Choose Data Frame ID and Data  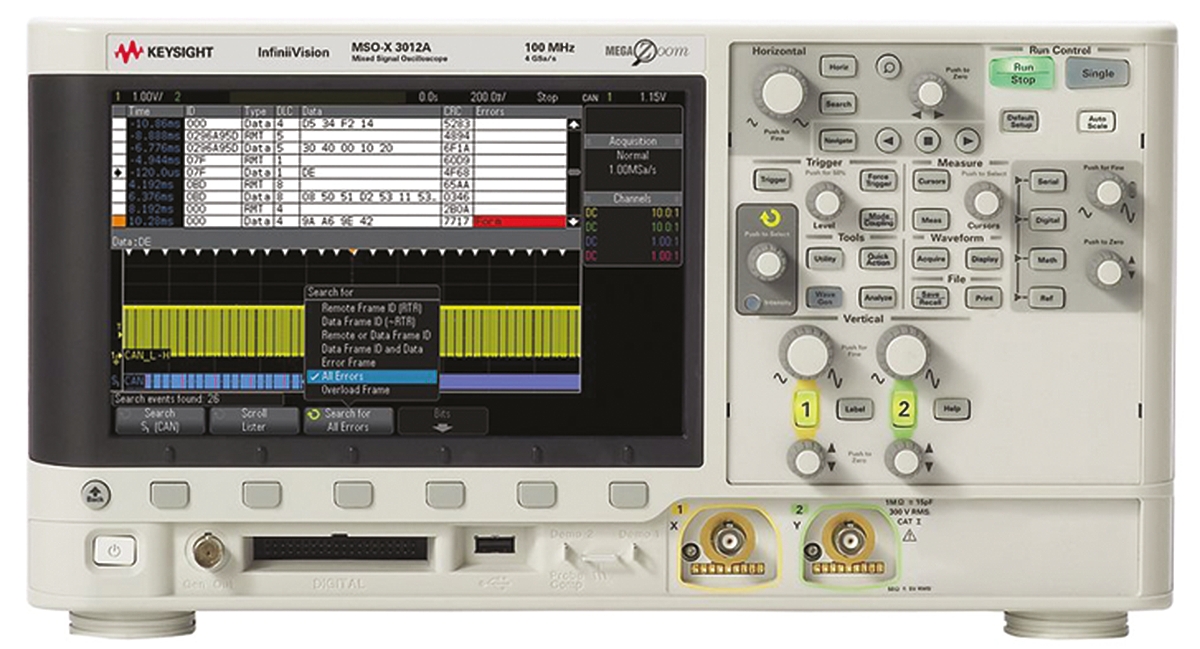tap(371, 349)
